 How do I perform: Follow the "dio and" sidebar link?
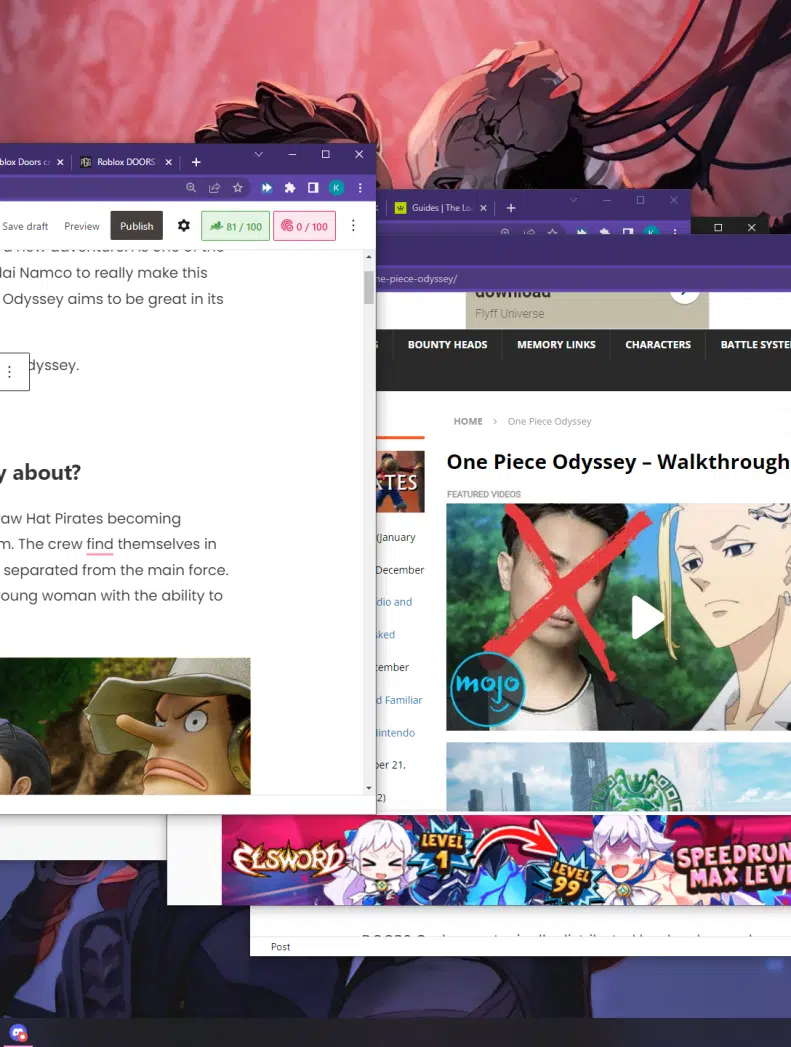(x=394, y=602)
